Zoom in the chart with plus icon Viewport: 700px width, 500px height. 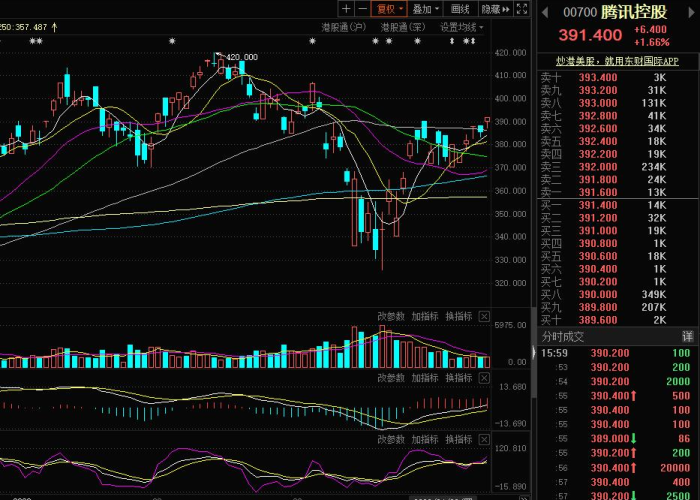tap(346, 9)
